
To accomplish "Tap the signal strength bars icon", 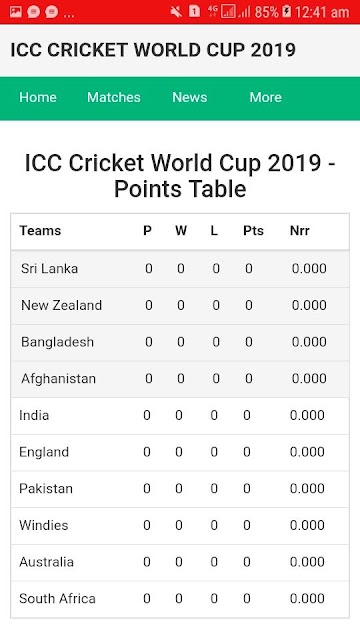I will coord(244,12).
